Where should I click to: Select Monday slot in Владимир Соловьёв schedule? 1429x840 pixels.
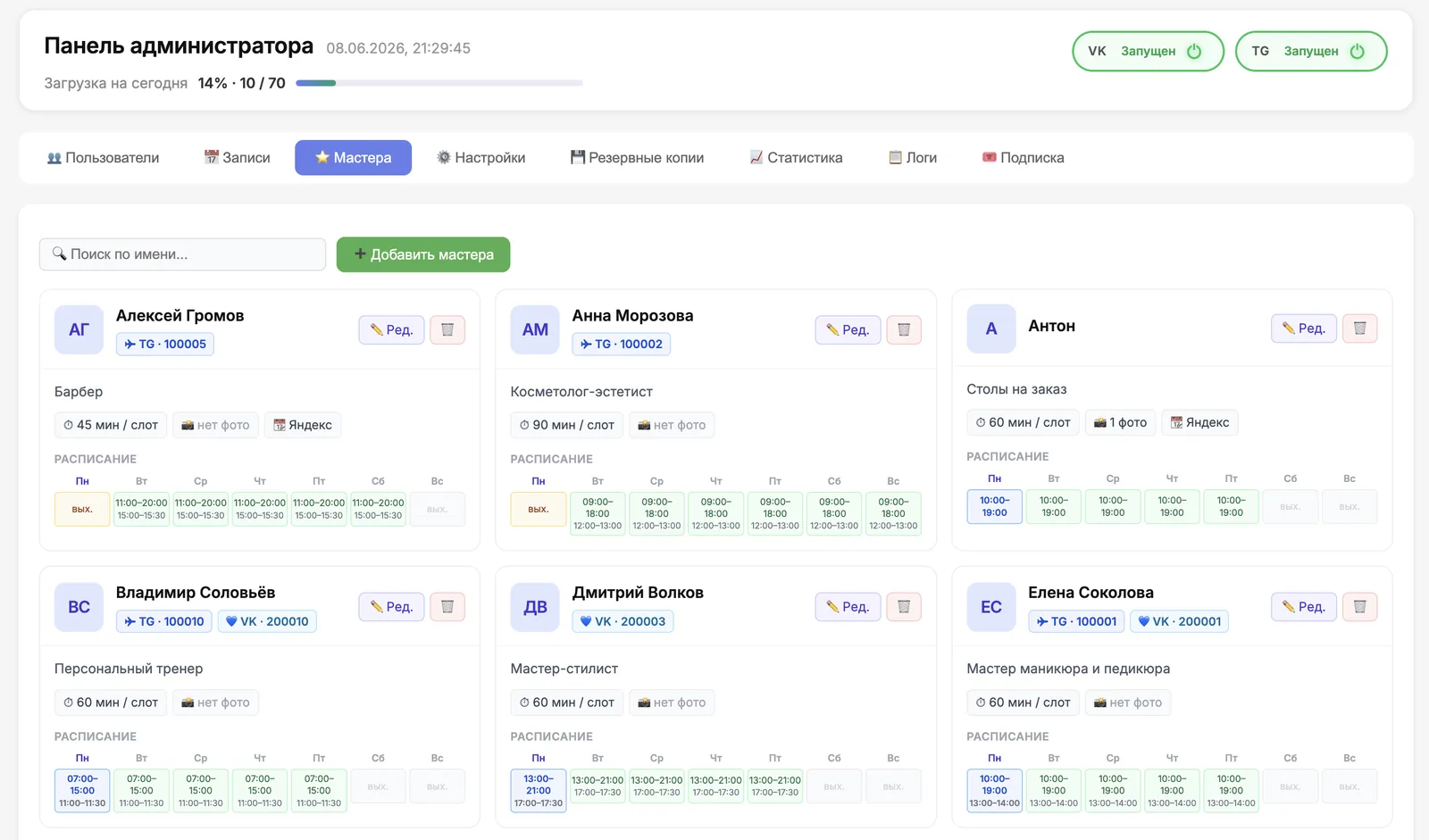tap(82, 790)
